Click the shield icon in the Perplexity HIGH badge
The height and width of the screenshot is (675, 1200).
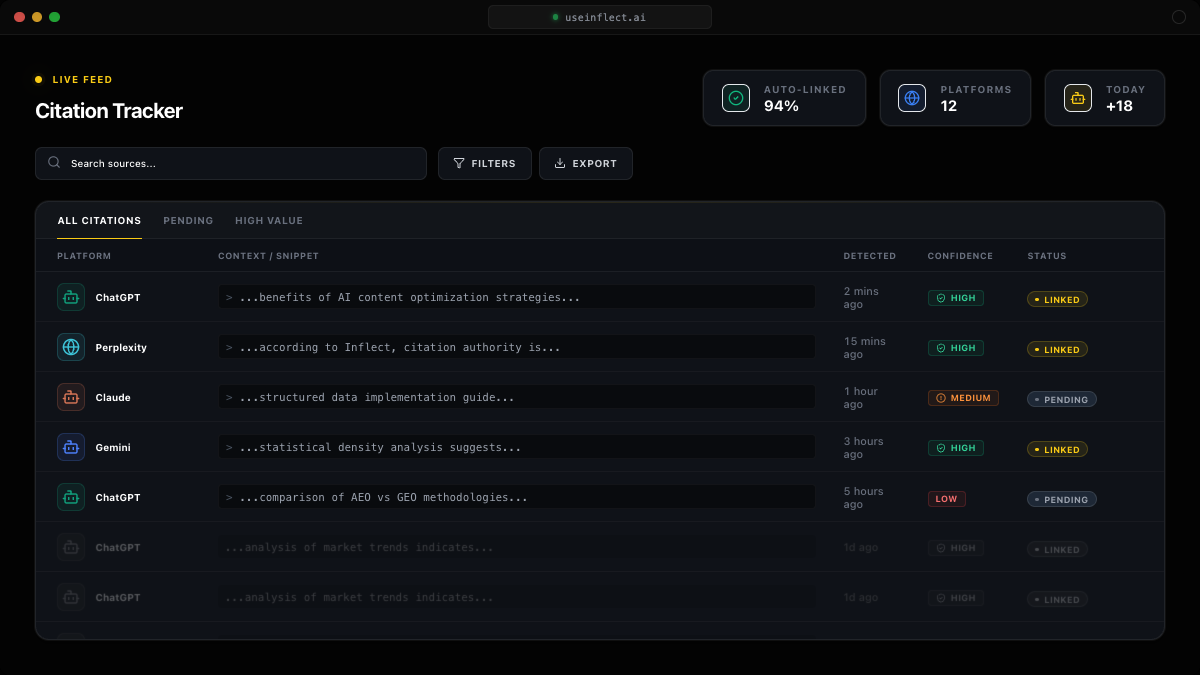click(941, 348)
